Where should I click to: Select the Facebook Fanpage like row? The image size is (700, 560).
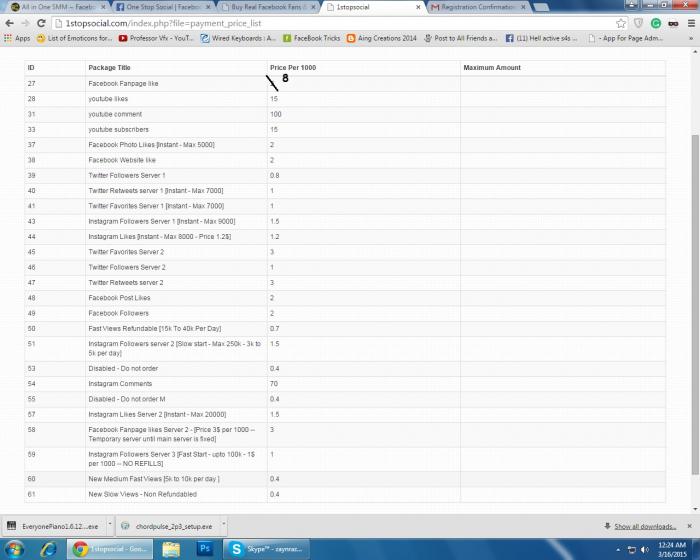(345, 84)
